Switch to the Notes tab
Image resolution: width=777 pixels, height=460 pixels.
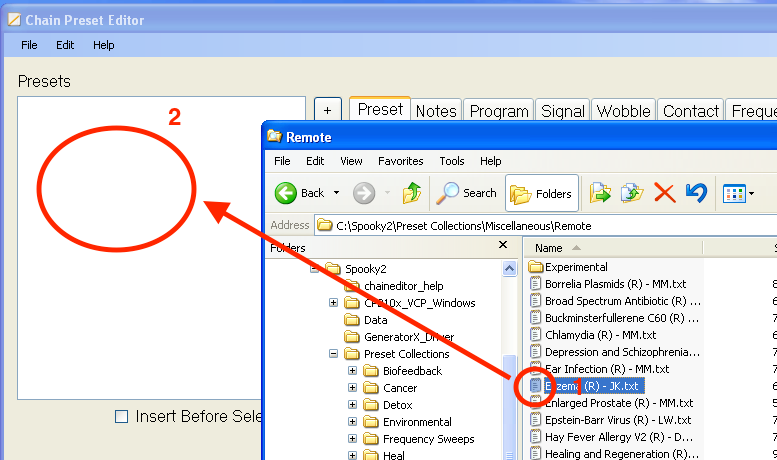click(x=436, y=111)
